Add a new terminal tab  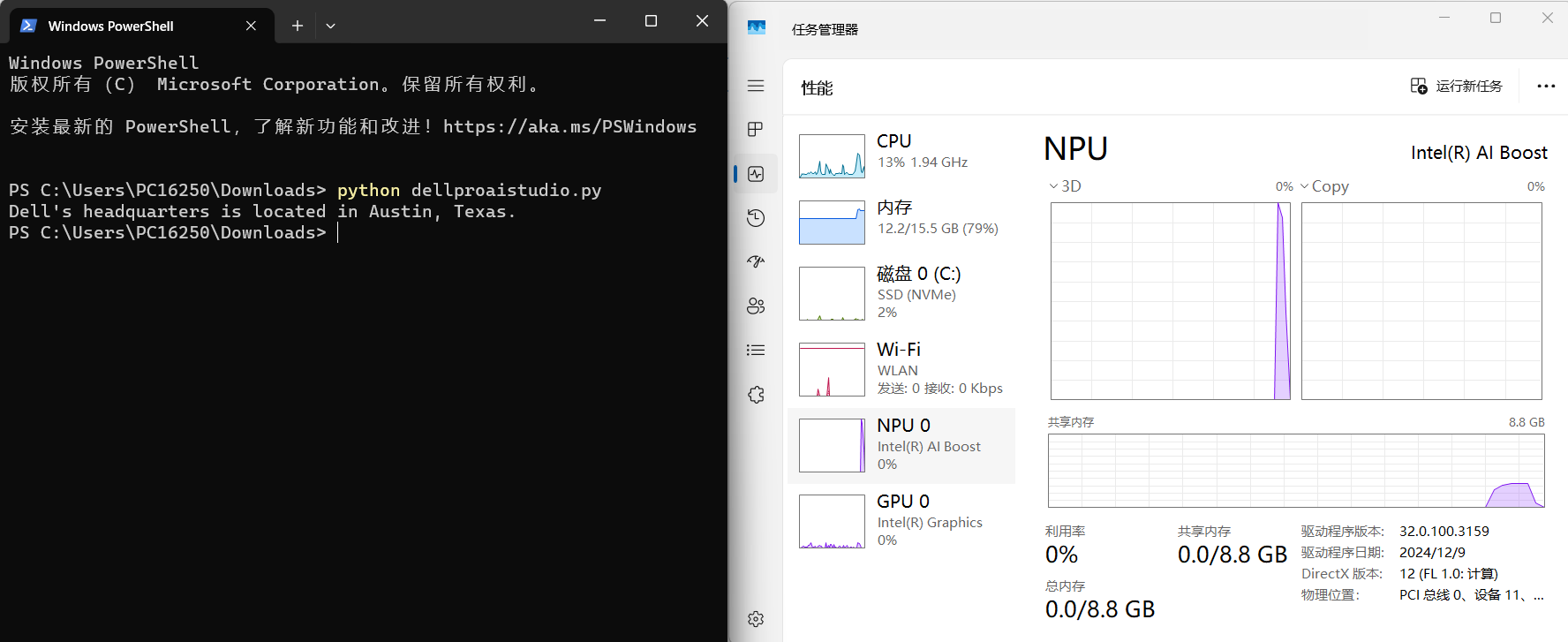pyautogui.click(x=298, y=26)
